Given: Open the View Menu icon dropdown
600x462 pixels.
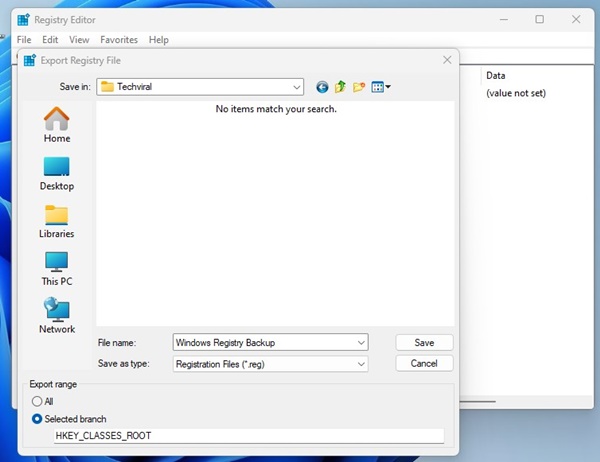Looking at the screenshot, I should pyautogui.click(x=381, y=87).
